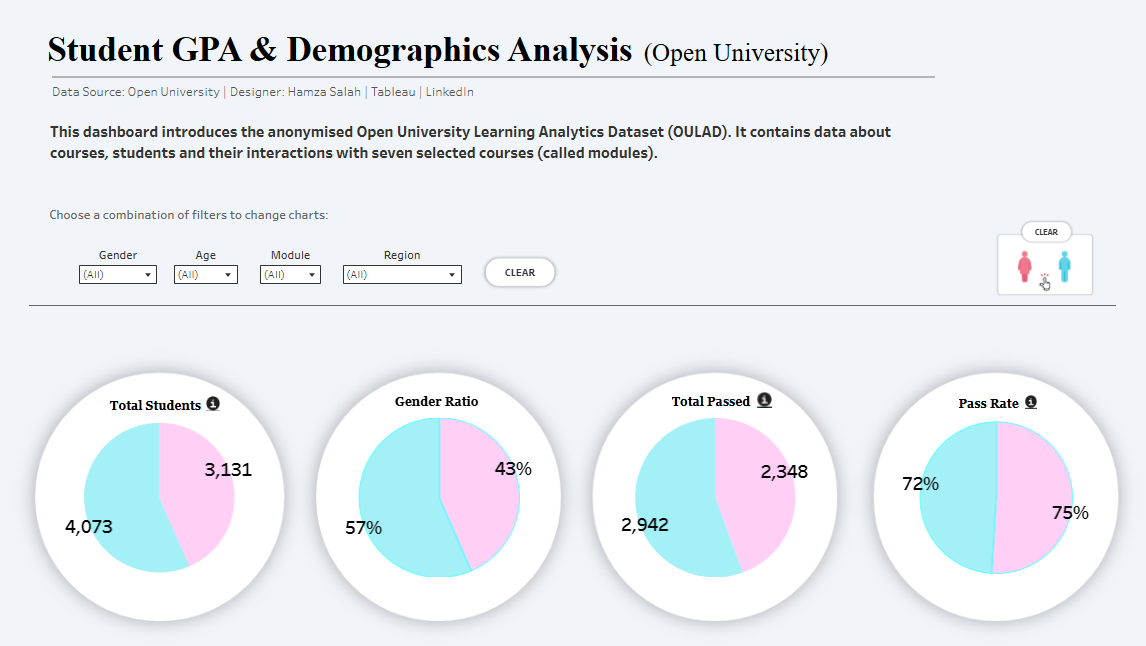Click the small CLEAR button above gender figures
The width and height of the screenshot is (1146, 646).
click(1046, 232)
